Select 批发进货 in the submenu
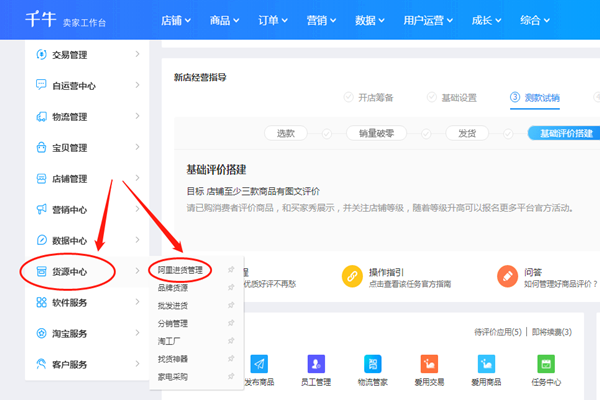600x400 pixels. (x=173, y=305)
